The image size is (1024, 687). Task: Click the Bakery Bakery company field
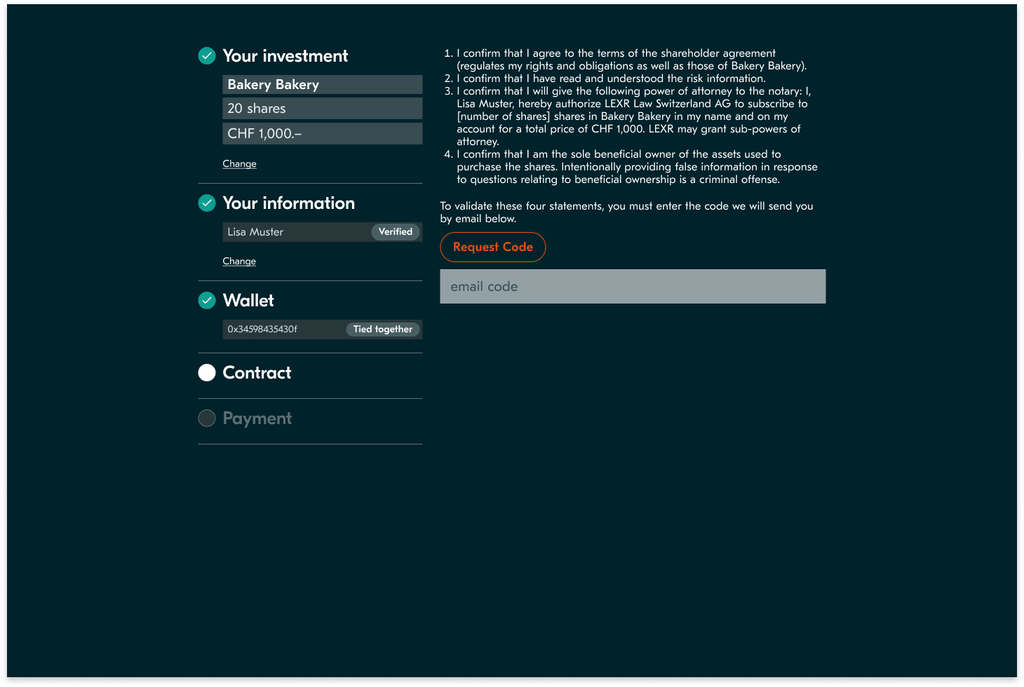coord(321,85)
